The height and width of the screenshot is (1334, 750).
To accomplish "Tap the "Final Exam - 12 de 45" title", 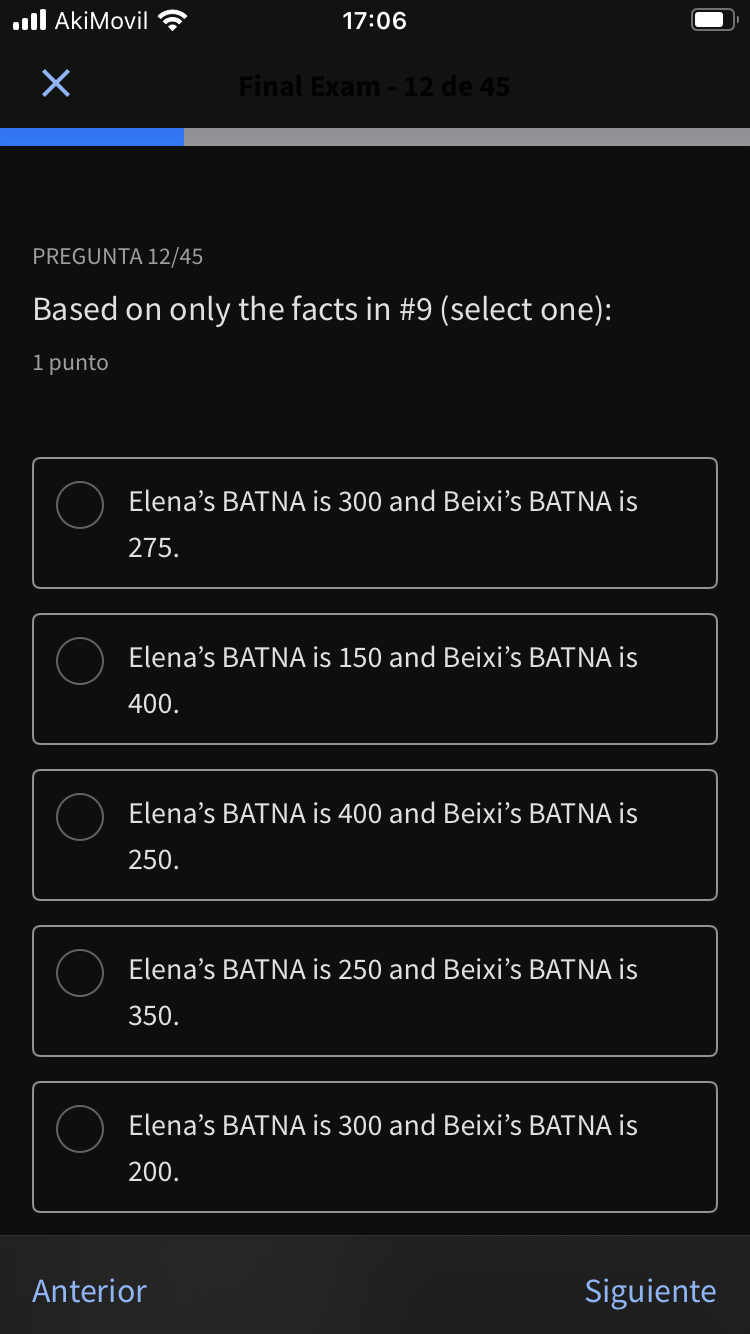I will pyautogui.click(x=374, y=87).
